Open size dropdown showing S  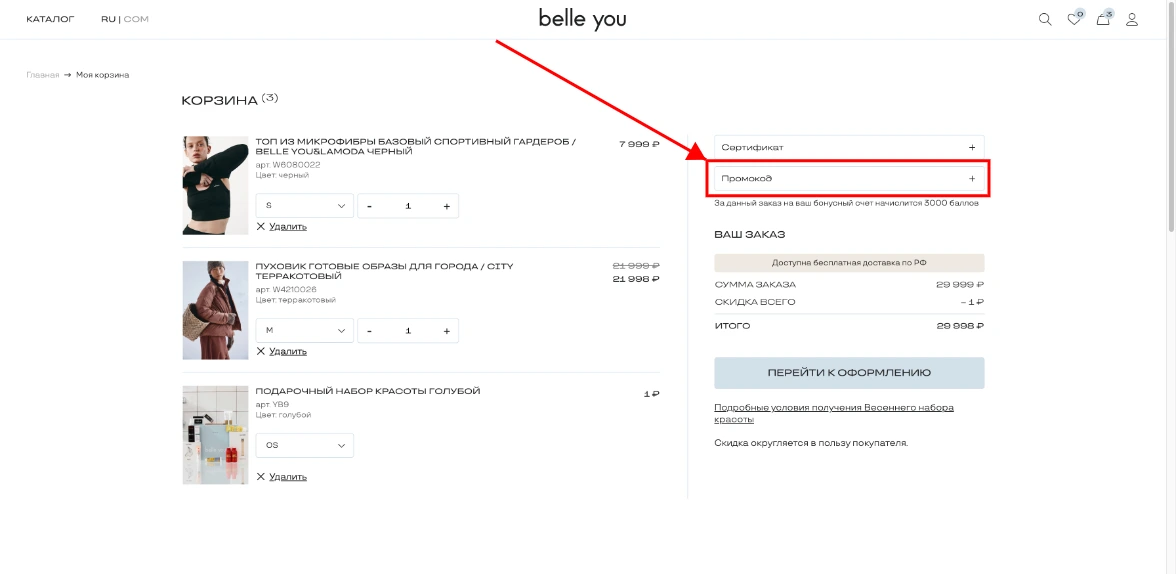point(304,206)
